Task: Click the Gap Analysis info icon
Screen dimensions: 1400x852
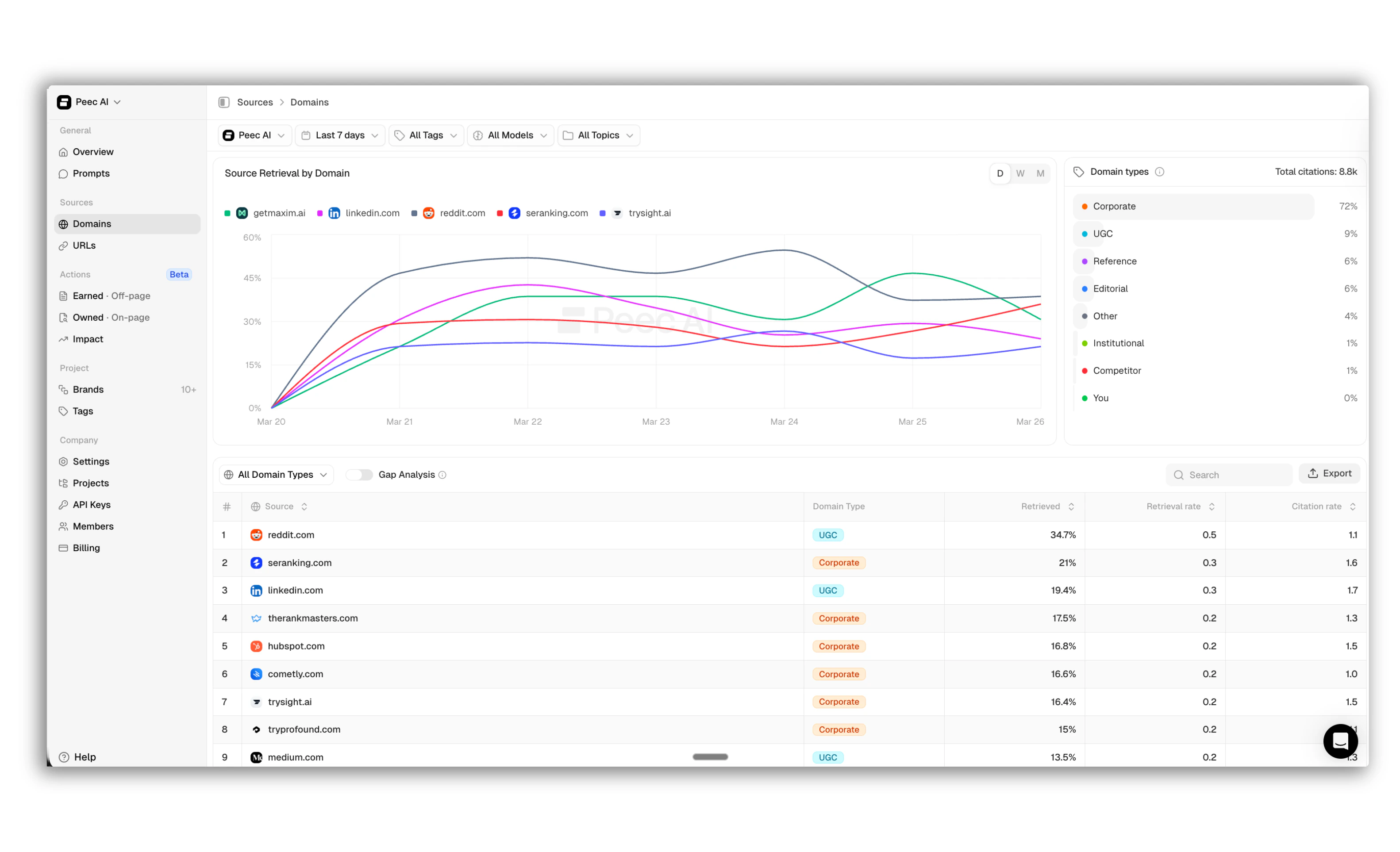Action: coord(442,475)
